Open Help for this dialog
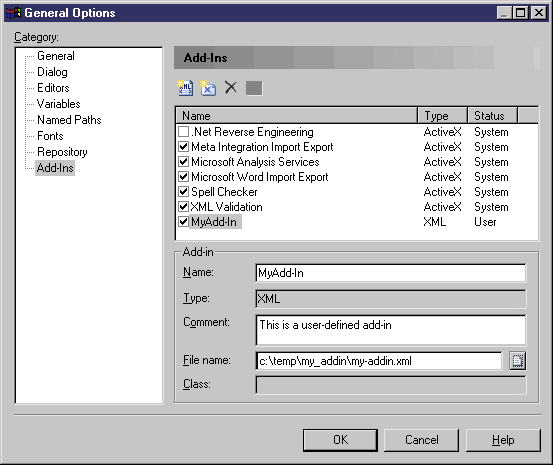Image resolution: width=553 pixels, height=465 pixels. (x=503, y=440)
